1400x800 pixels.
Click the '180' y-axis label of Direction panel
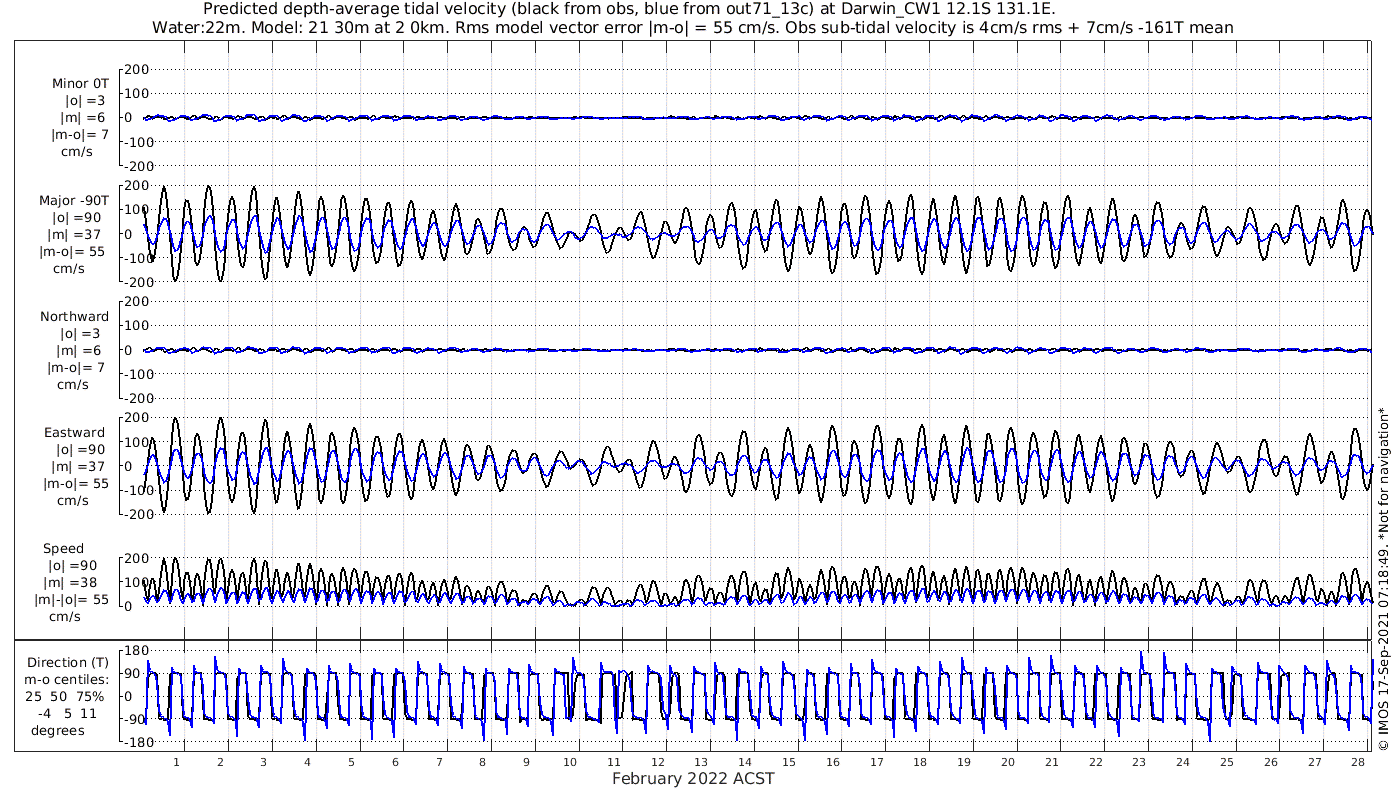pos(137,650)
